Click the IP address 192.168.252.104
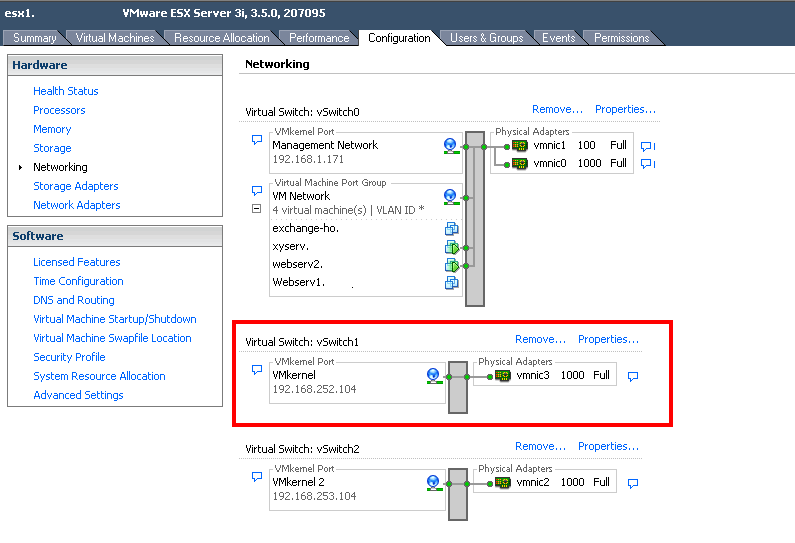The height and width of the screenshot is (543, 795). coord(314,389)
